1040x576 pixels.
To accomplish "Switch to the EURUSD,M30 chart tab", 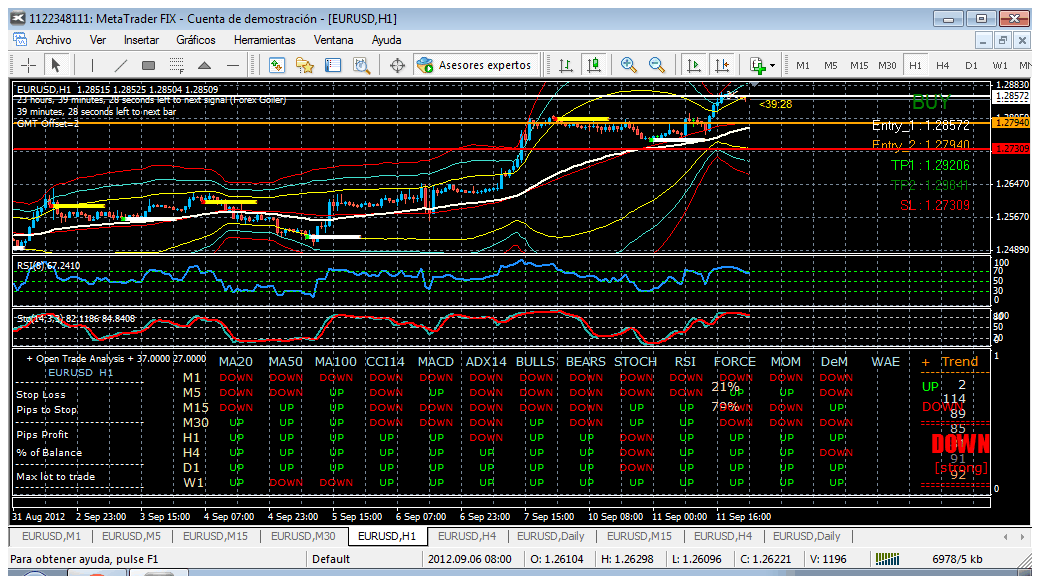I will 305,536.
